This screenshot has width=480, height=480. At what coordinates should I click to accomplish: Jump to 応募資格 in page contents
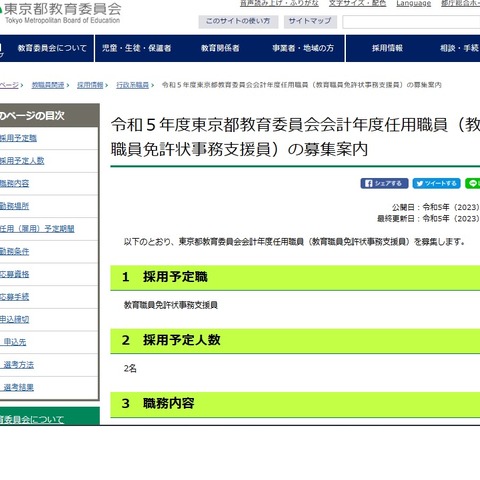pyautogui.click(x=15, y=274)
